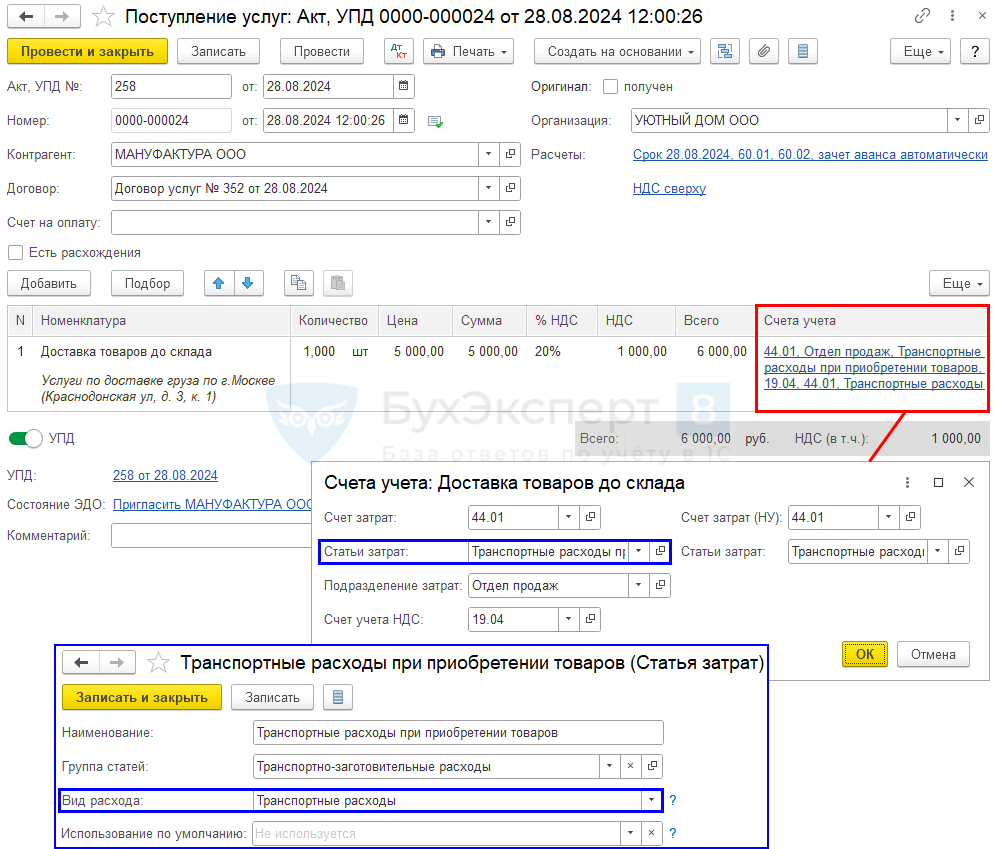Expand the Вид расхода dropdown
998x849 pixels.
[651, 801]
